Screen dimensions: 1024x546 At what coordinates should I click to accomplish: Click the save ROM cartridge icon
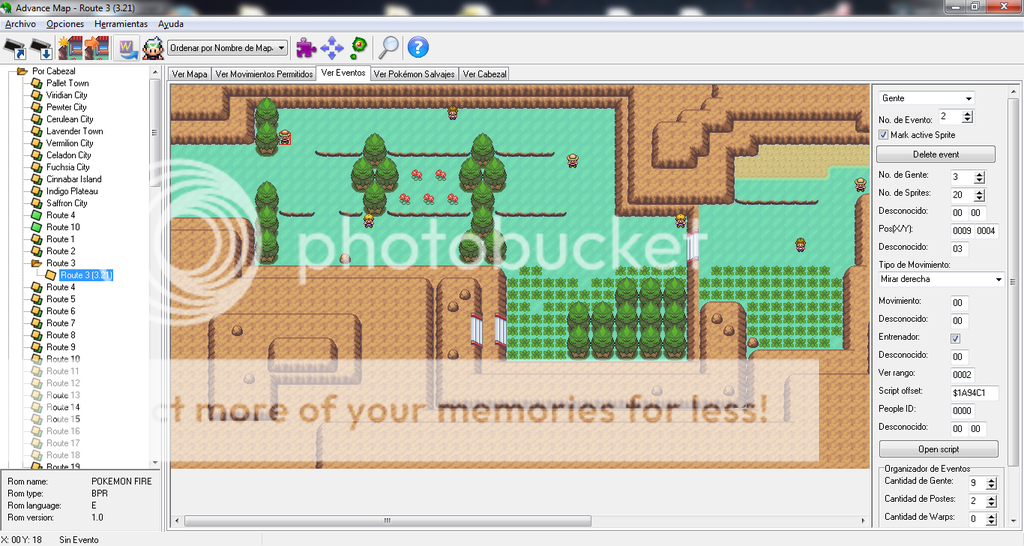tap(42, 47)
